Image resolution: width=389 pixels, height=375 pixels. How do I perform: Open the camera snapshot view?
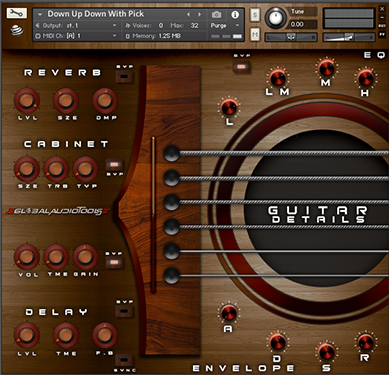tap(216, 14)
